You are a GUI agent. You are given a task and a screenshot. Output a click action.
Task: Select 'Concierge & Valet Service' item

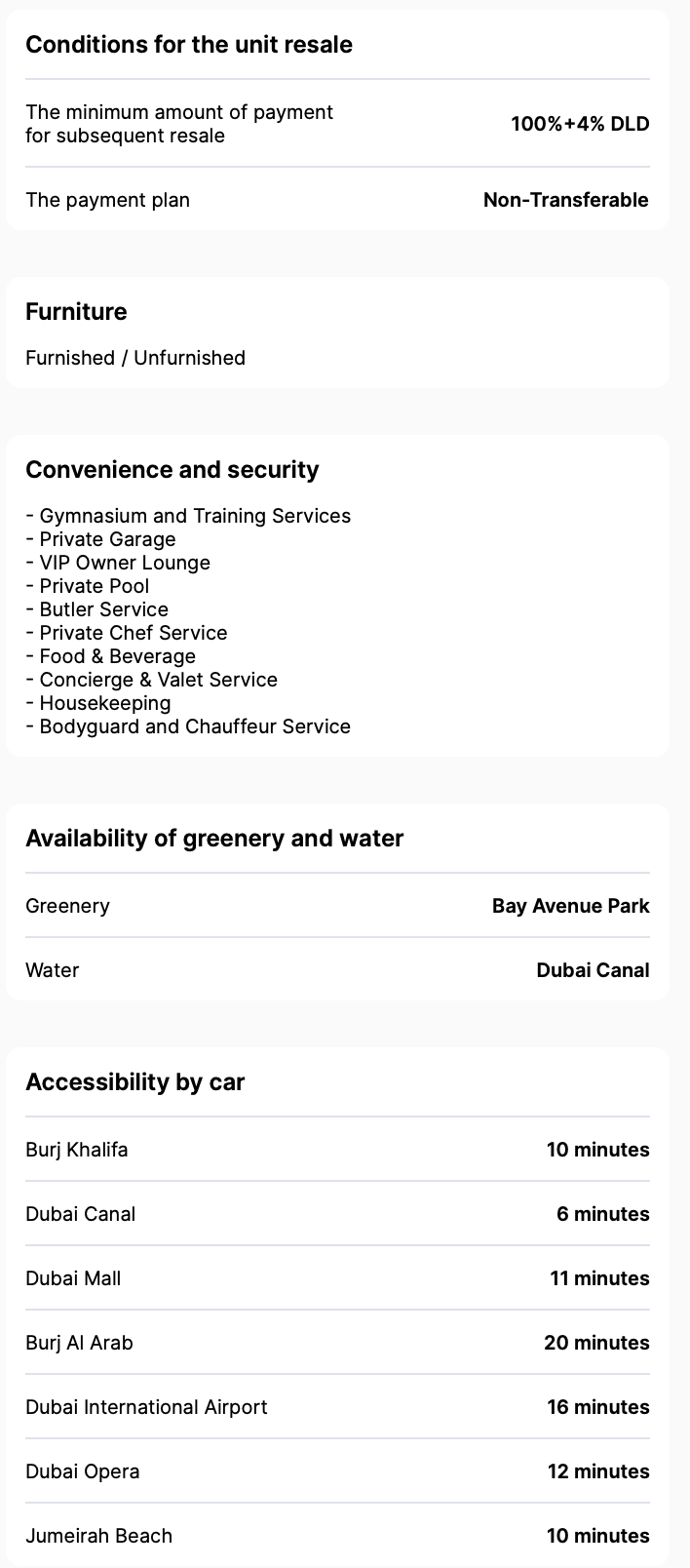(158, 680)
